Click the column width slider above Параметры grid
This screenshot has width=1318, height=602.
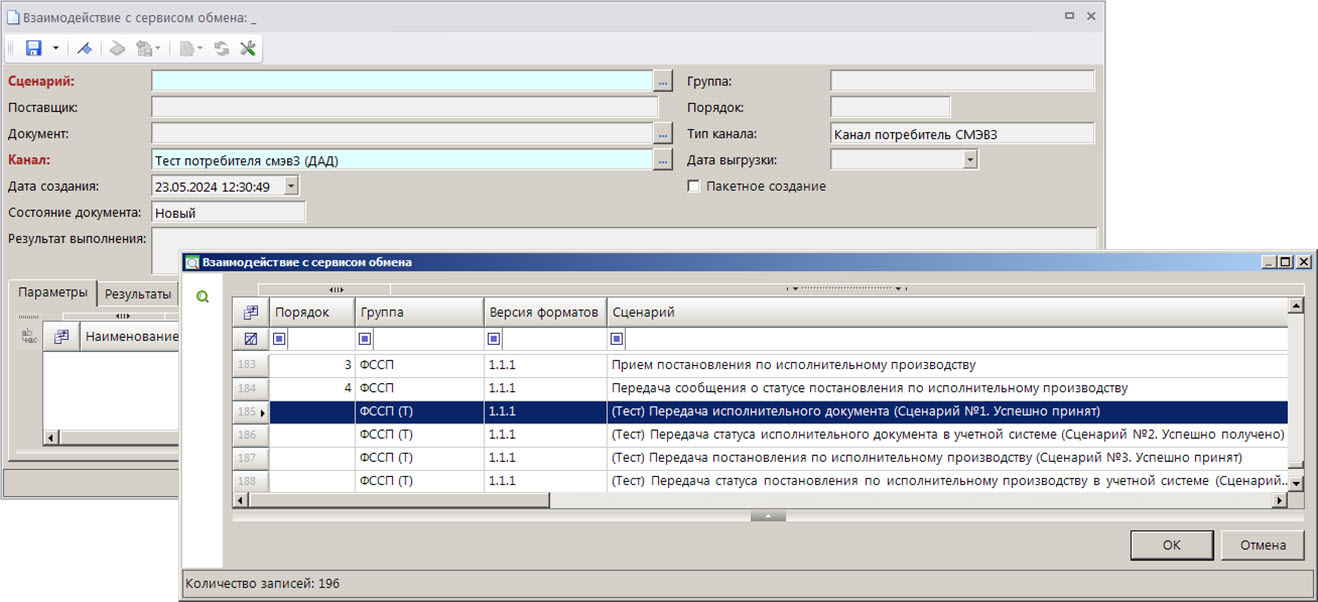[x=124, y=316]
